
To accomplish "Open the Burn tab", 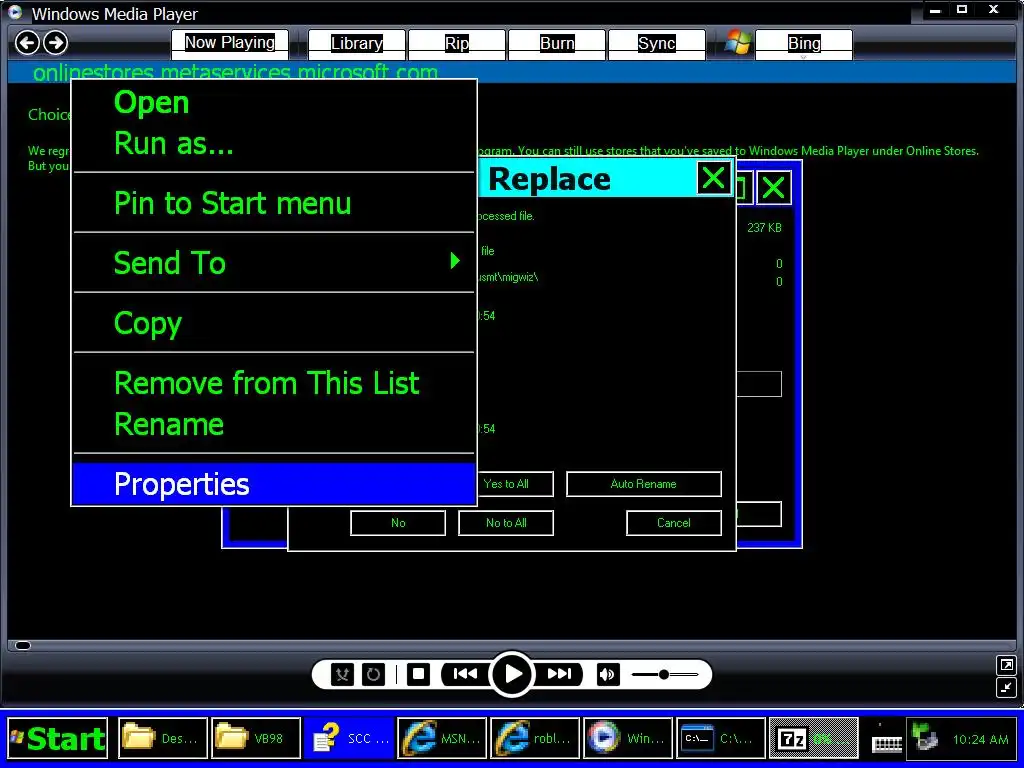I will point(557,44).
